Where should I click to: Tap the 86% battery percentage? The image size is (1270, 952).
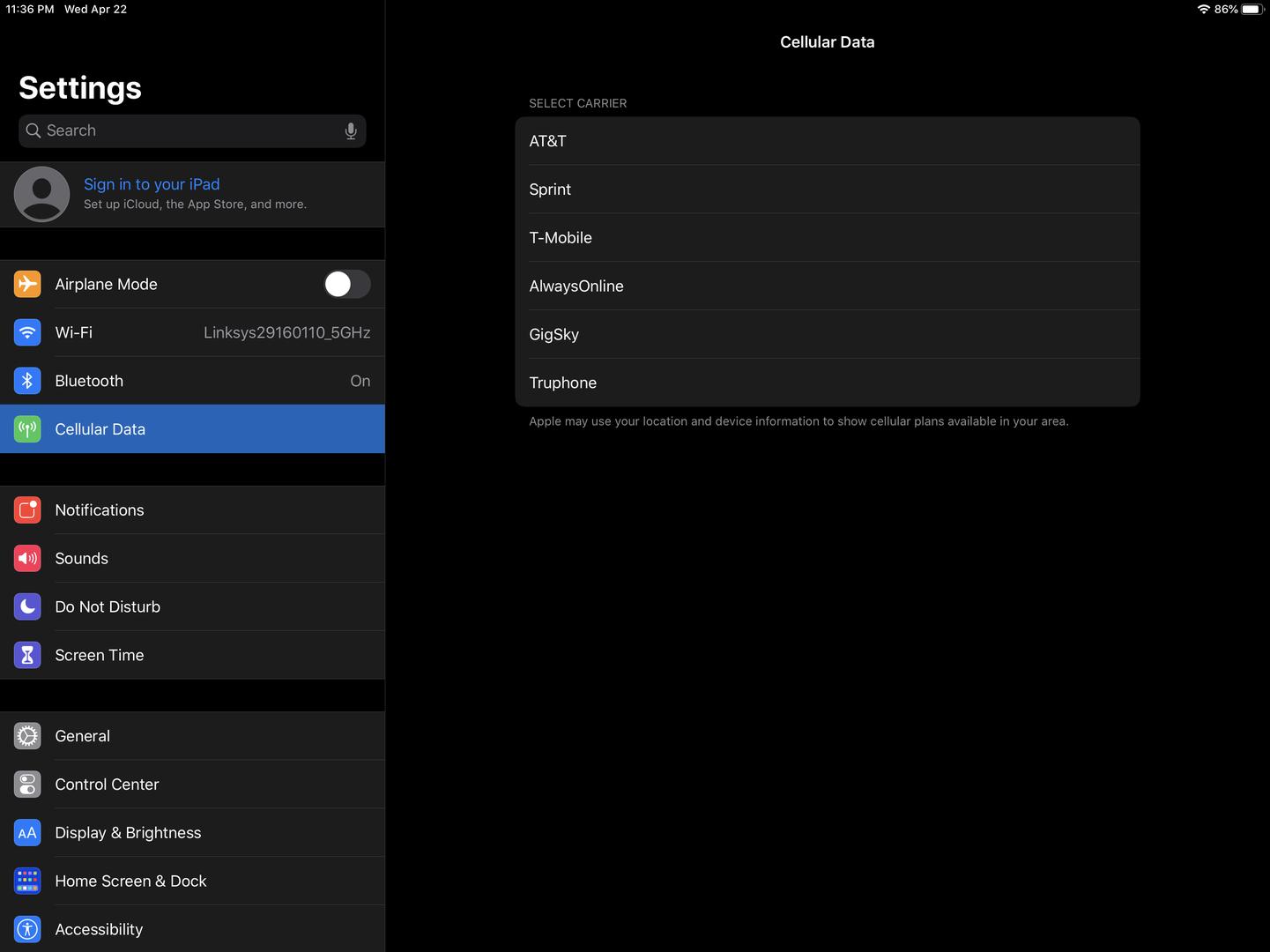pyautogui.click(x=1226, y=9)
